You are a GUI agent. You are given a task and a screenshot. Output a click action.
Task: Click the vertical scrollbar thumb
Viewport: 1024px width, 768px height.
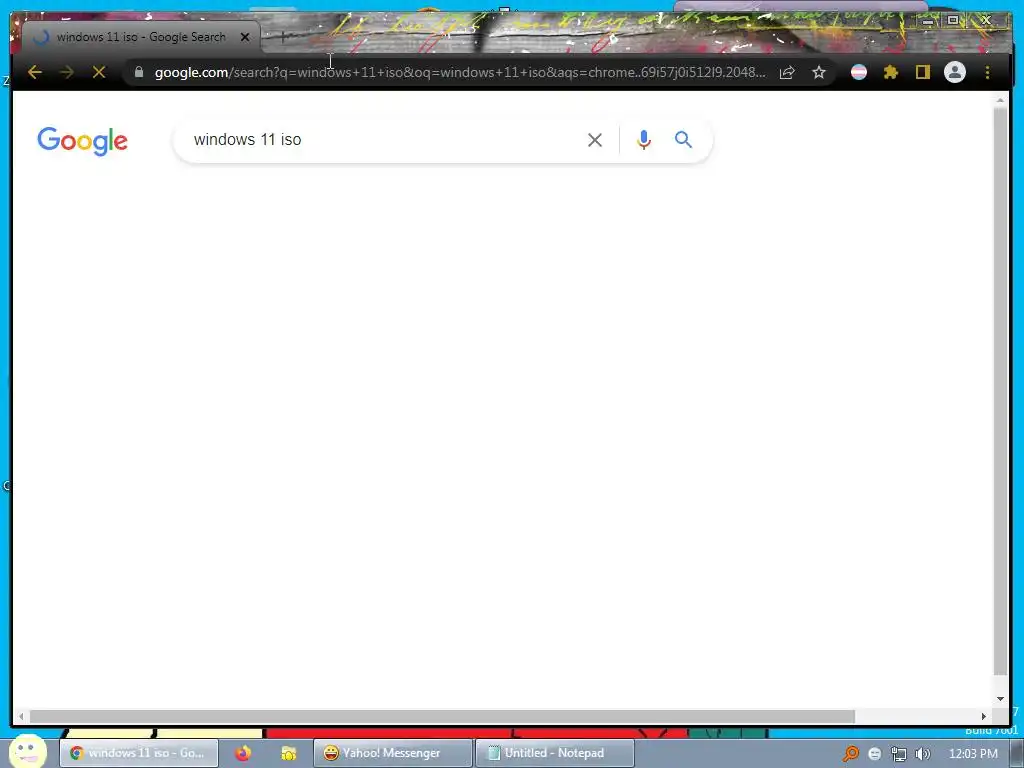1000,392
